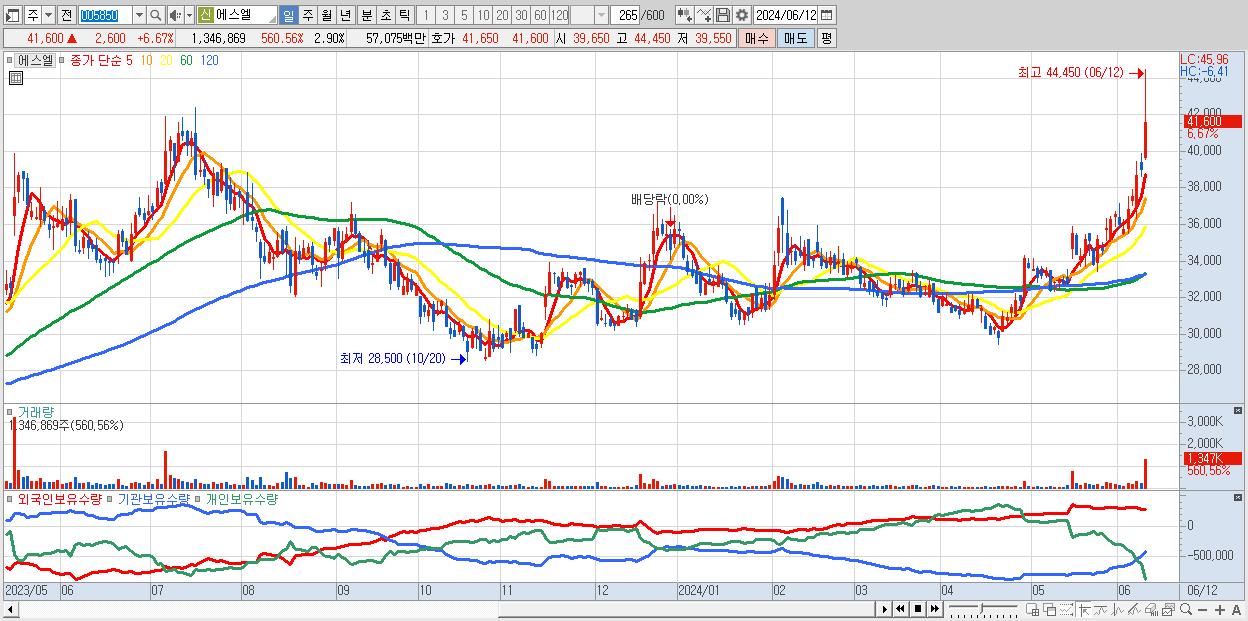
Task: Click the 매도 sell button
Action: point(795,38)
